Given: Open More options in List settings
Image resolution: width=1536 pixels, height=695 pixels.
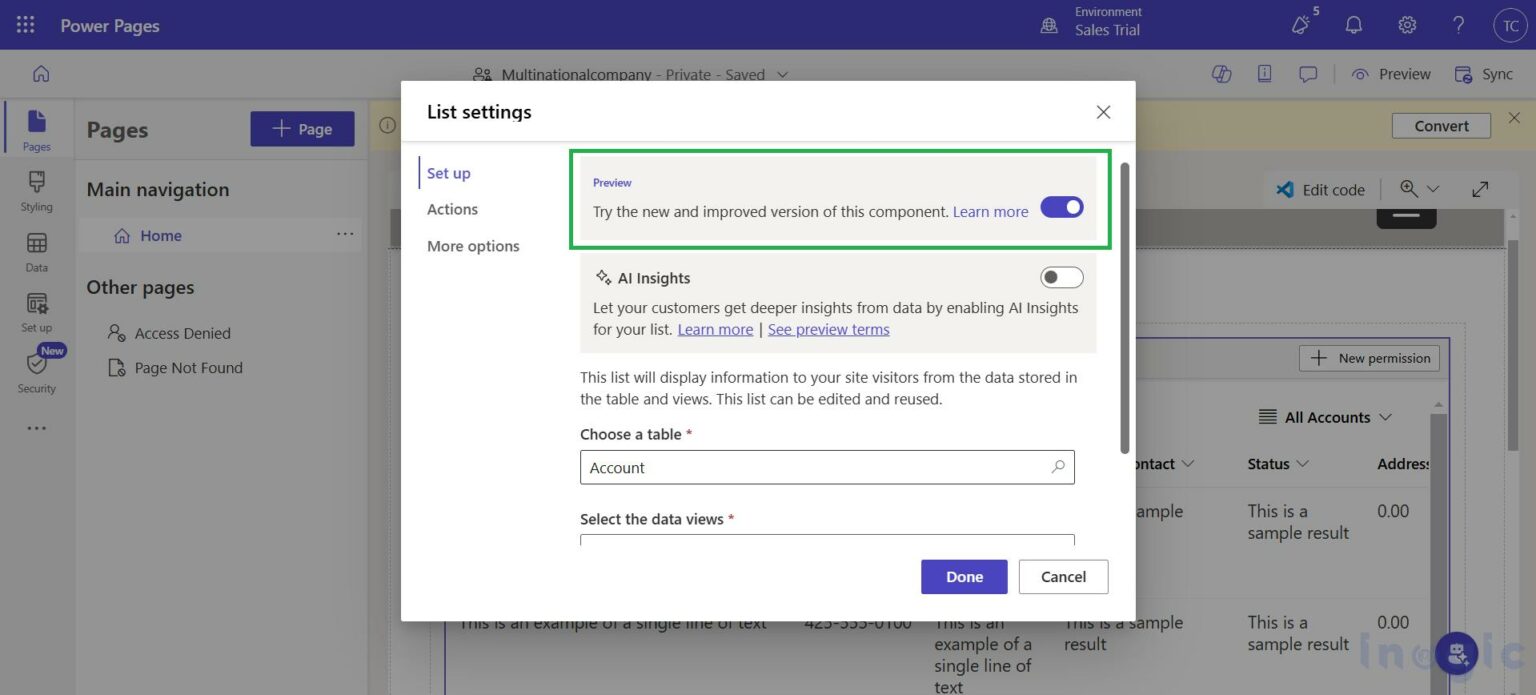Looking at the screenshot, I should pos(473,245).
